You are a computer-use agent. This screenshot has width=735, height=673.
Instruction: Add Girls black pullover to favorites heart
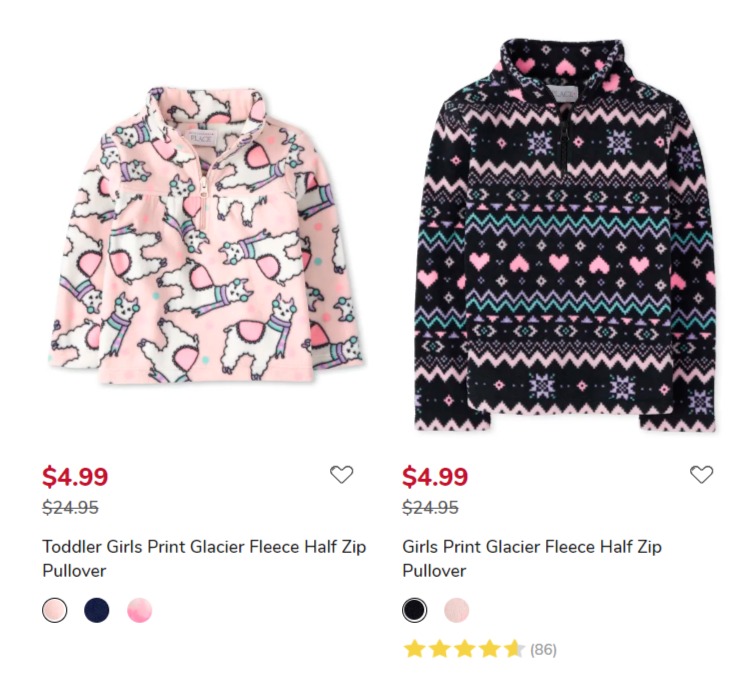(701, 474)
